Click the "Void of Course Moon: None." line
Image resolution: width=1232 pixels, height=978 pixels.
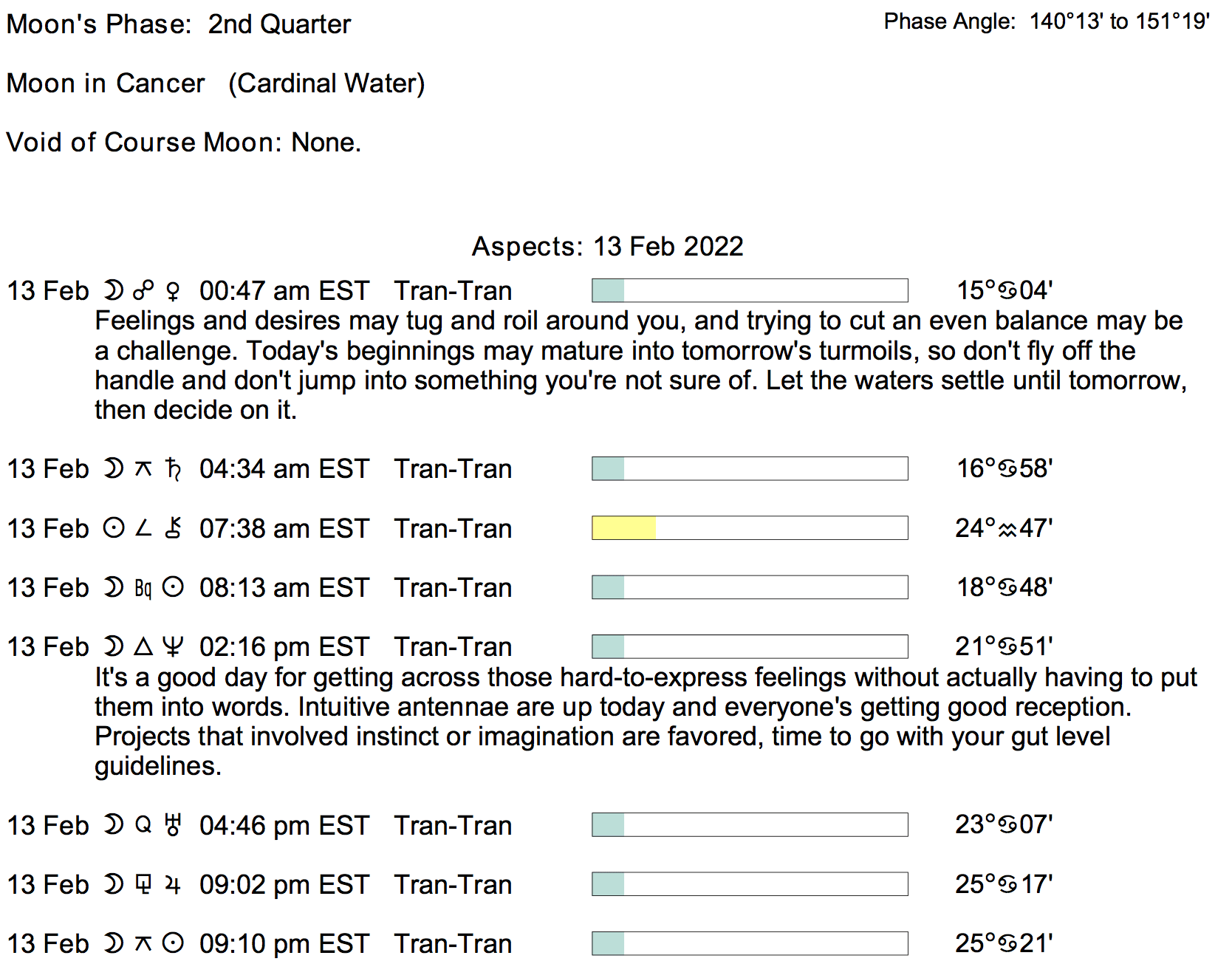183,142
